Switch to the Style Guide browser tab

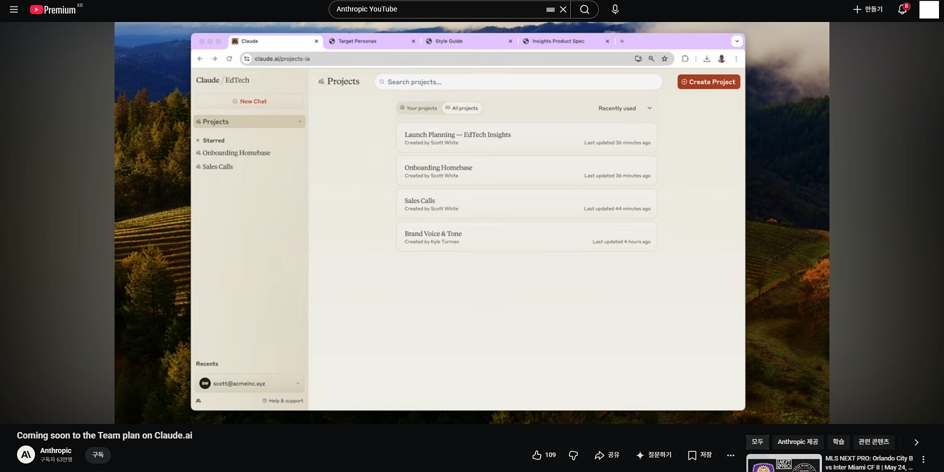467,42
